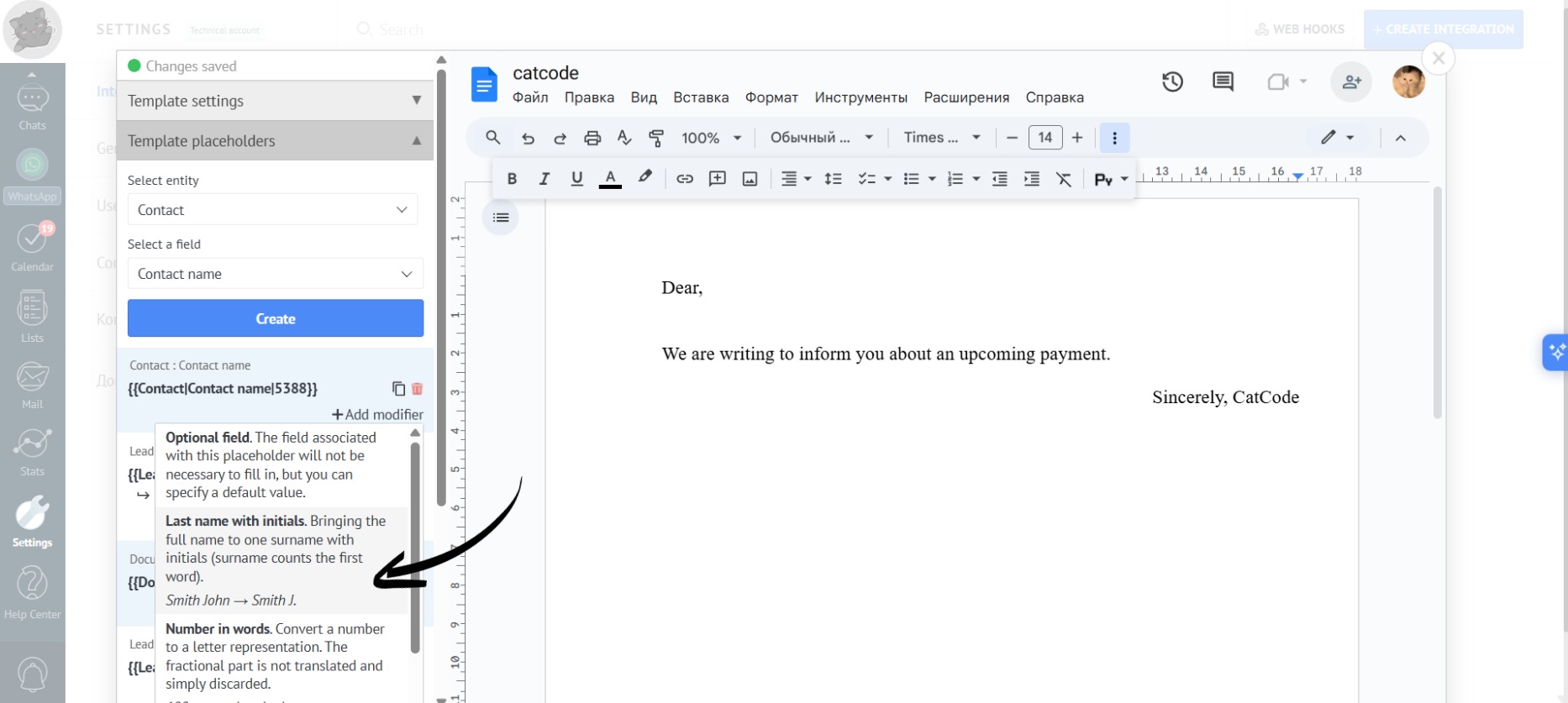
Task: Toggle italic text formatting
Action: pyautogui.click(x=544, y=179)
